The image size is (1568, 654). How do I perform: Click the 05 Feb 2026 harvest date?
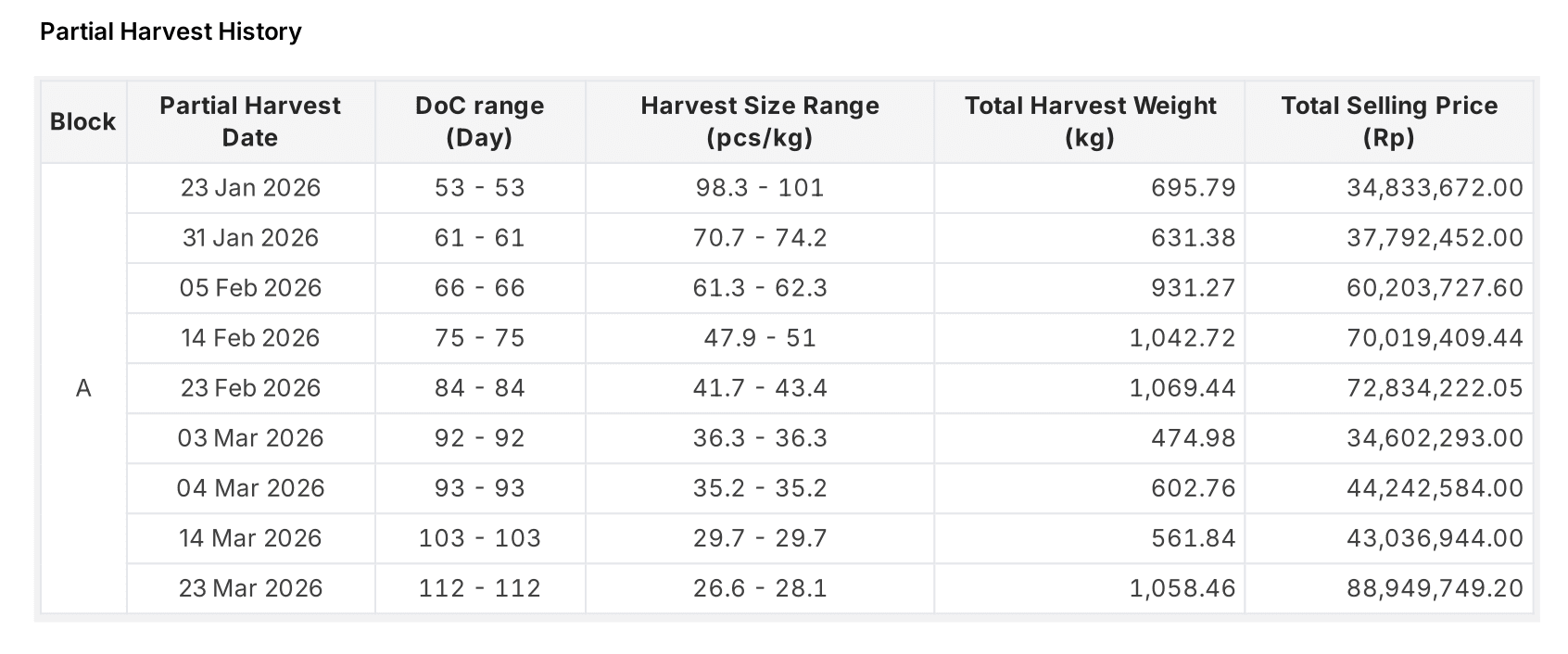tap(250, 288)
